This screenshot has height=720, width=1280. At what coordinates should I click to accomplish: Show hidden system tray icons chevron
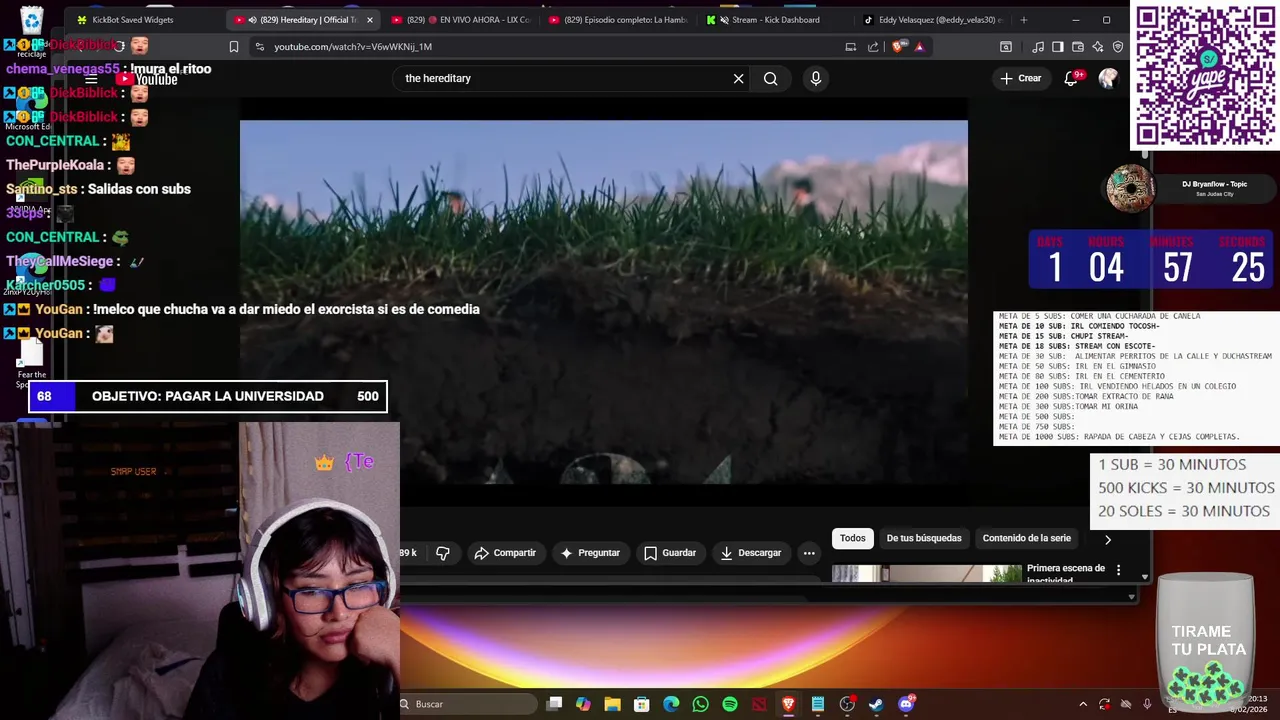pyautogui.click(x=1083, y=704)
